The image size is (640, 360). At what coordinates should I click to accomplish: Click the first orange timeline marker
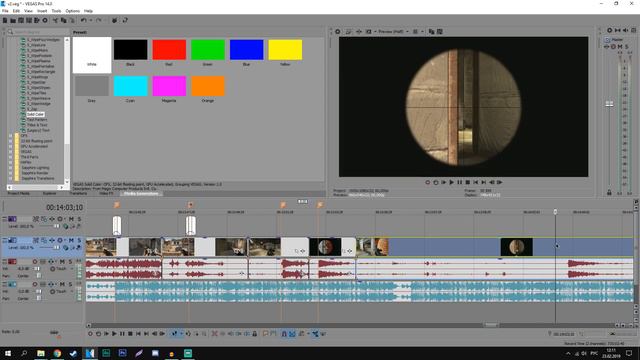117,204
